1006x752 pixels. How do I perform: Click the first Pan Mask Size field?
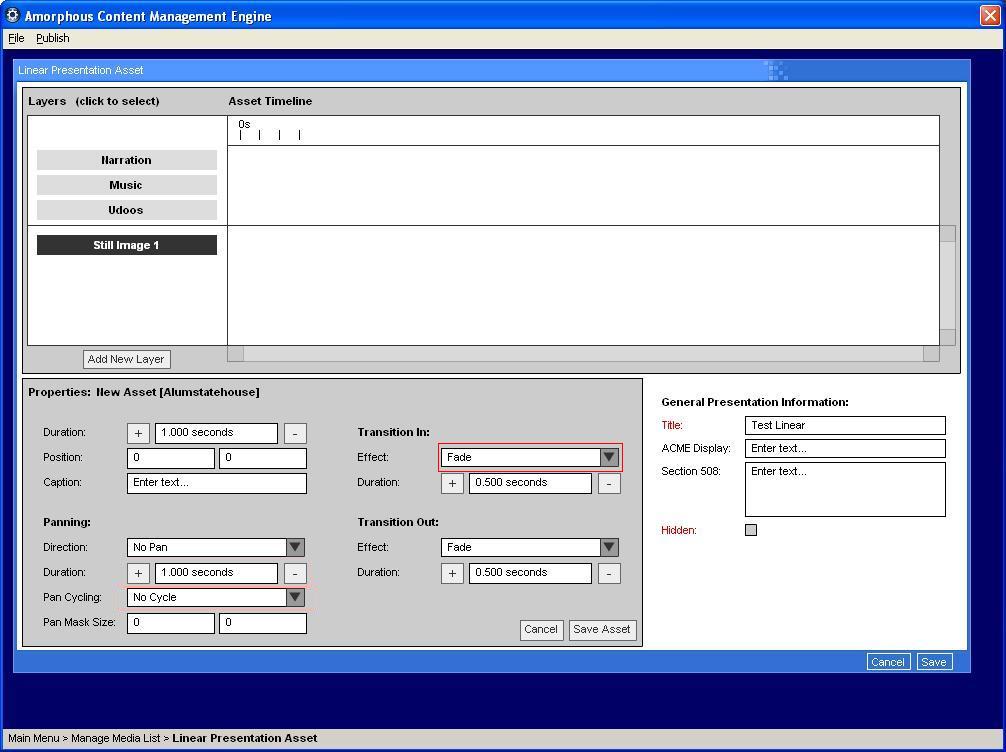click(171, 623)
